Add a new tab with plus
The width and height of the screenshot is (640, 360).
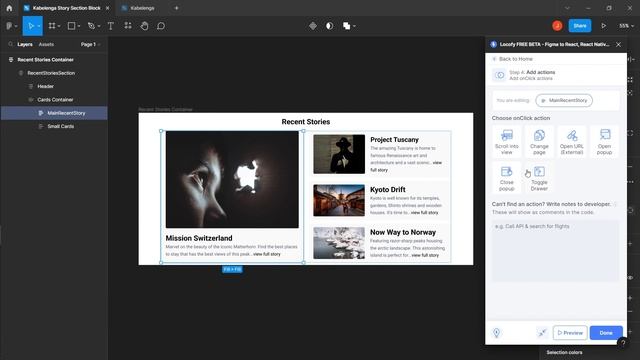point(176,8)
